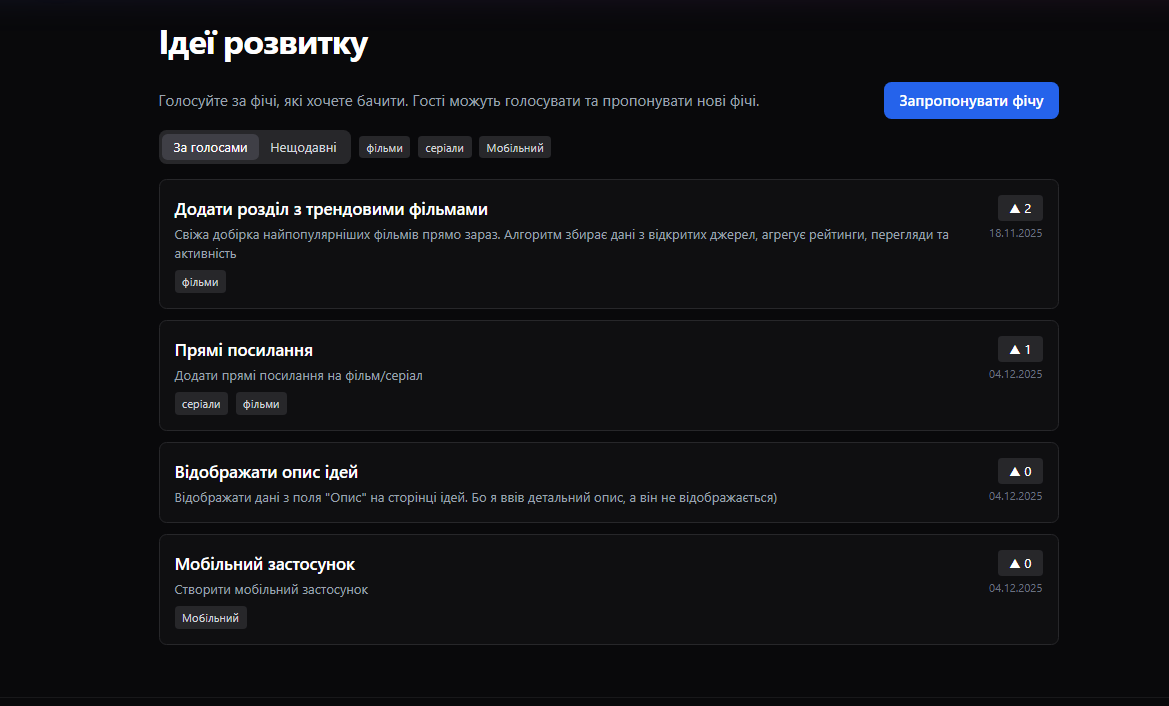1169x706 pixels.
Task: Toggle the "фільми" filter beside sorting tabs
Action: (x=384, y=148)
